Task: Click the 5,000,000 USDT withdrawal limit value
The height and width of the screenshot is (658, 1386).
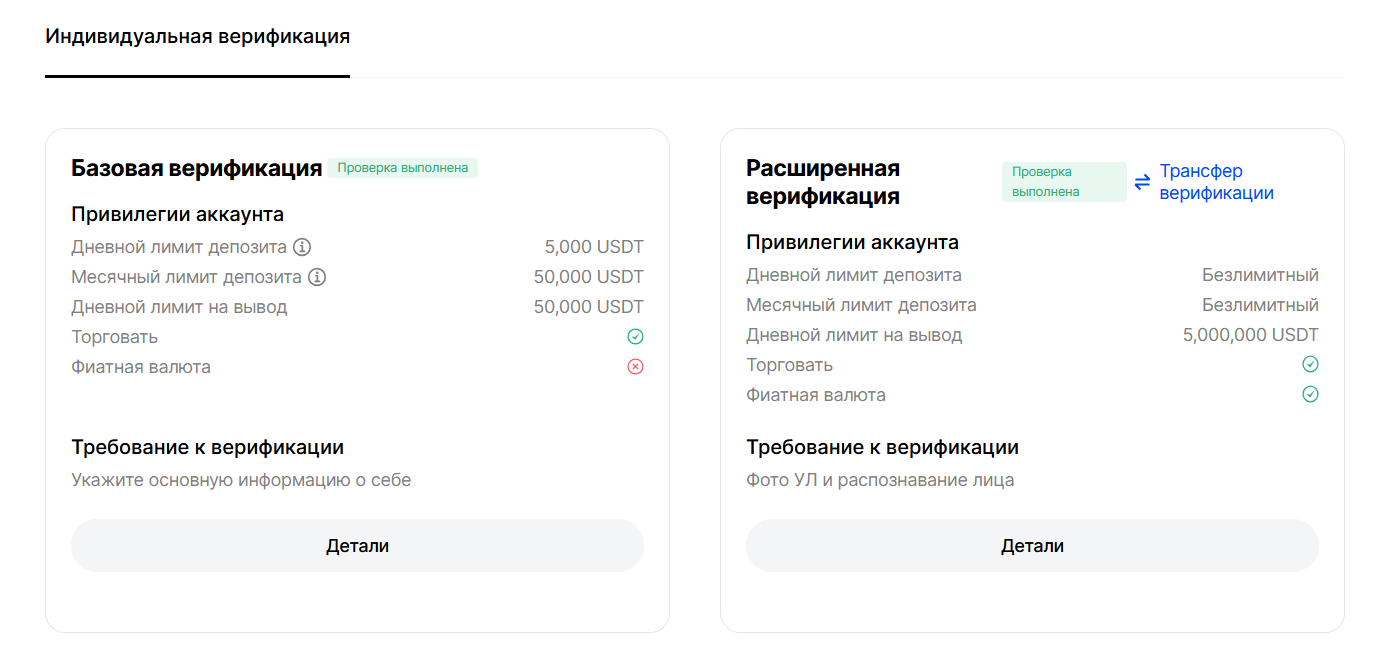Action: tap(1250, 335)
